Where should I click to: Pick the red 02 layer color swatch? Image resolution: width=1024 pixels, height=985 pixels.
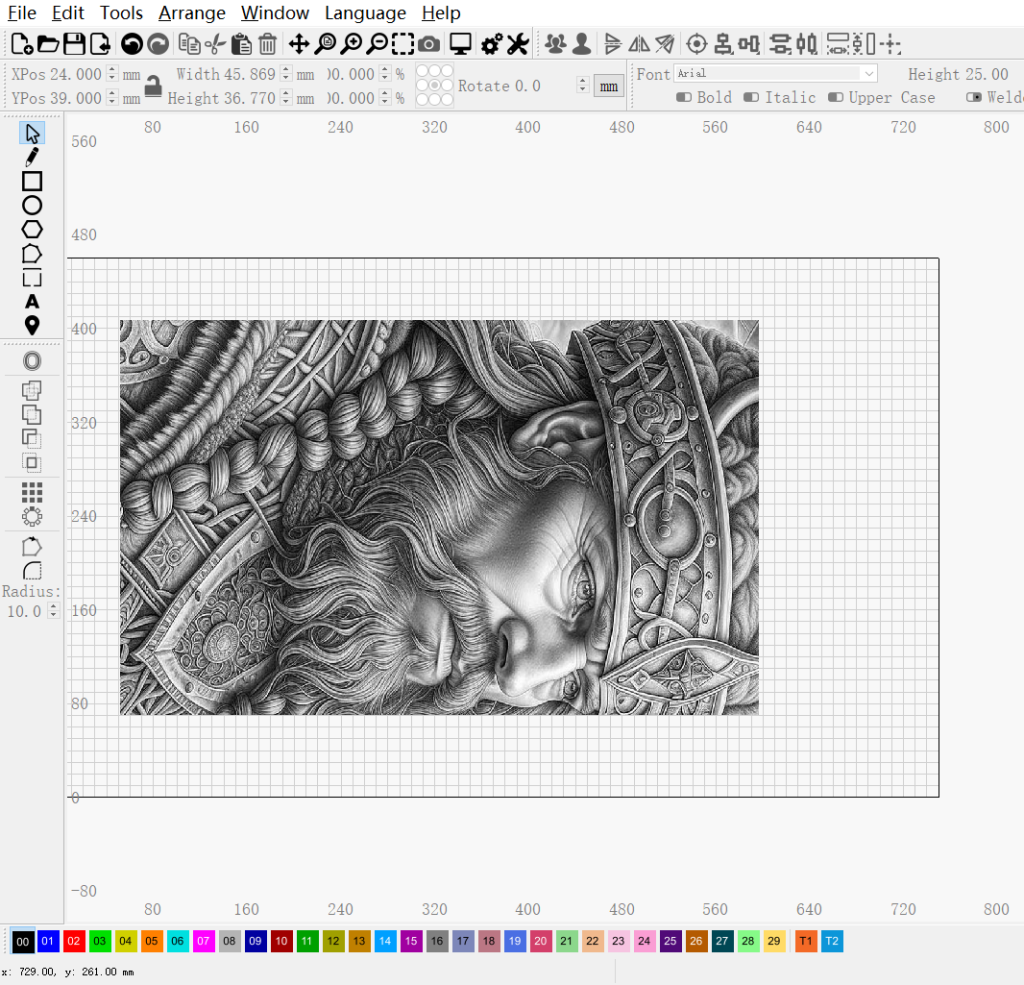tap(74, 941)
